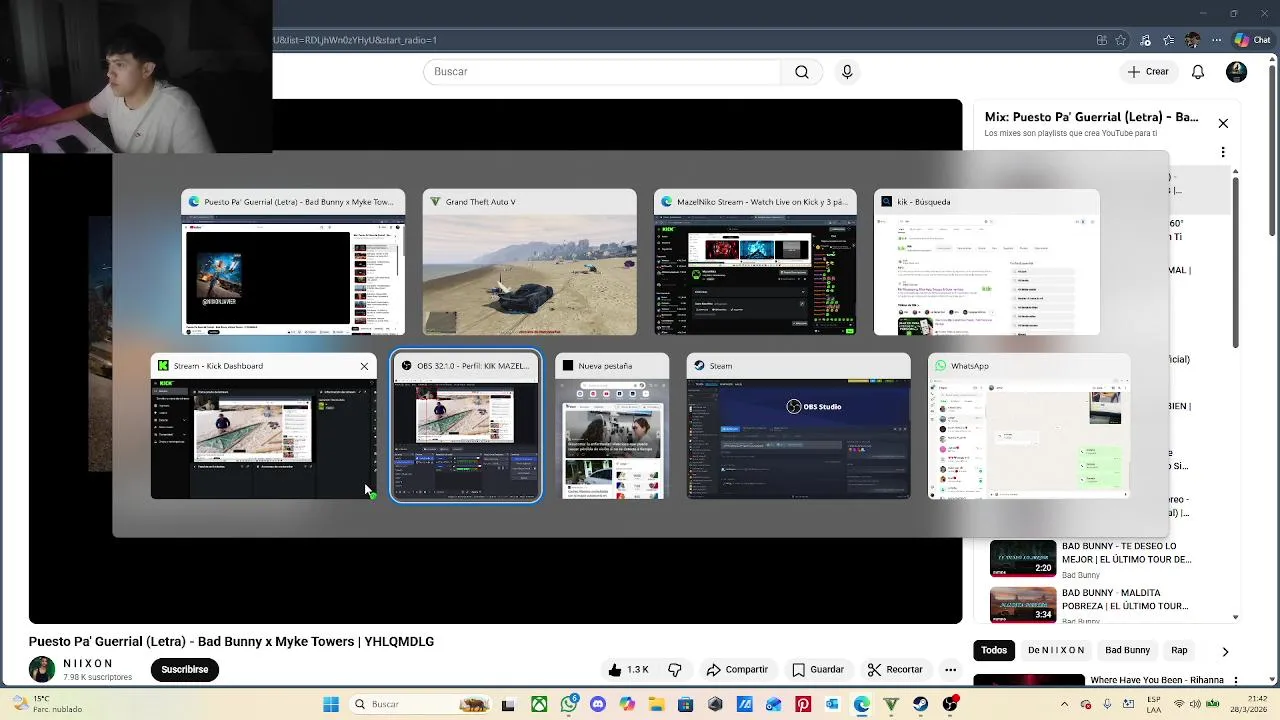The image size is (1280, 720).
Task: Select the 'De N I I X O N' filter chip
Action: (1056, 650)
